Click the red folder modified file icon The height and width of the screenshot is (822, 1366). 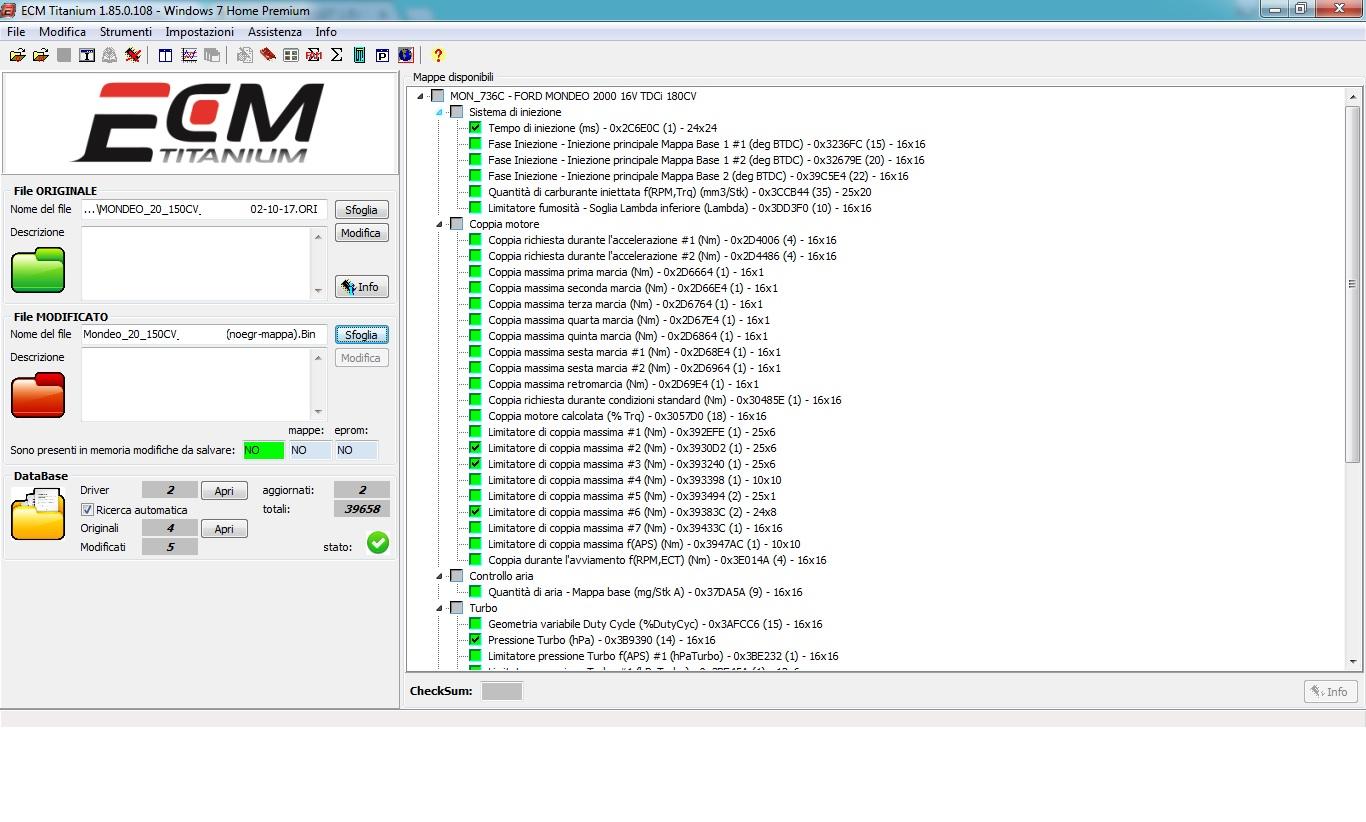coord(38,394)
